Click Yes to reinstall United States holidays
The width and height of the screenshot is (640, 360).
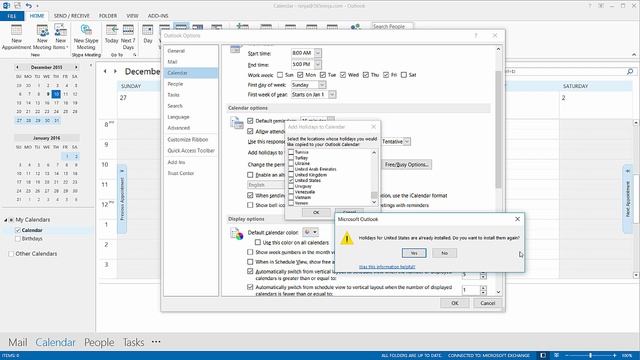pos(414,253)
